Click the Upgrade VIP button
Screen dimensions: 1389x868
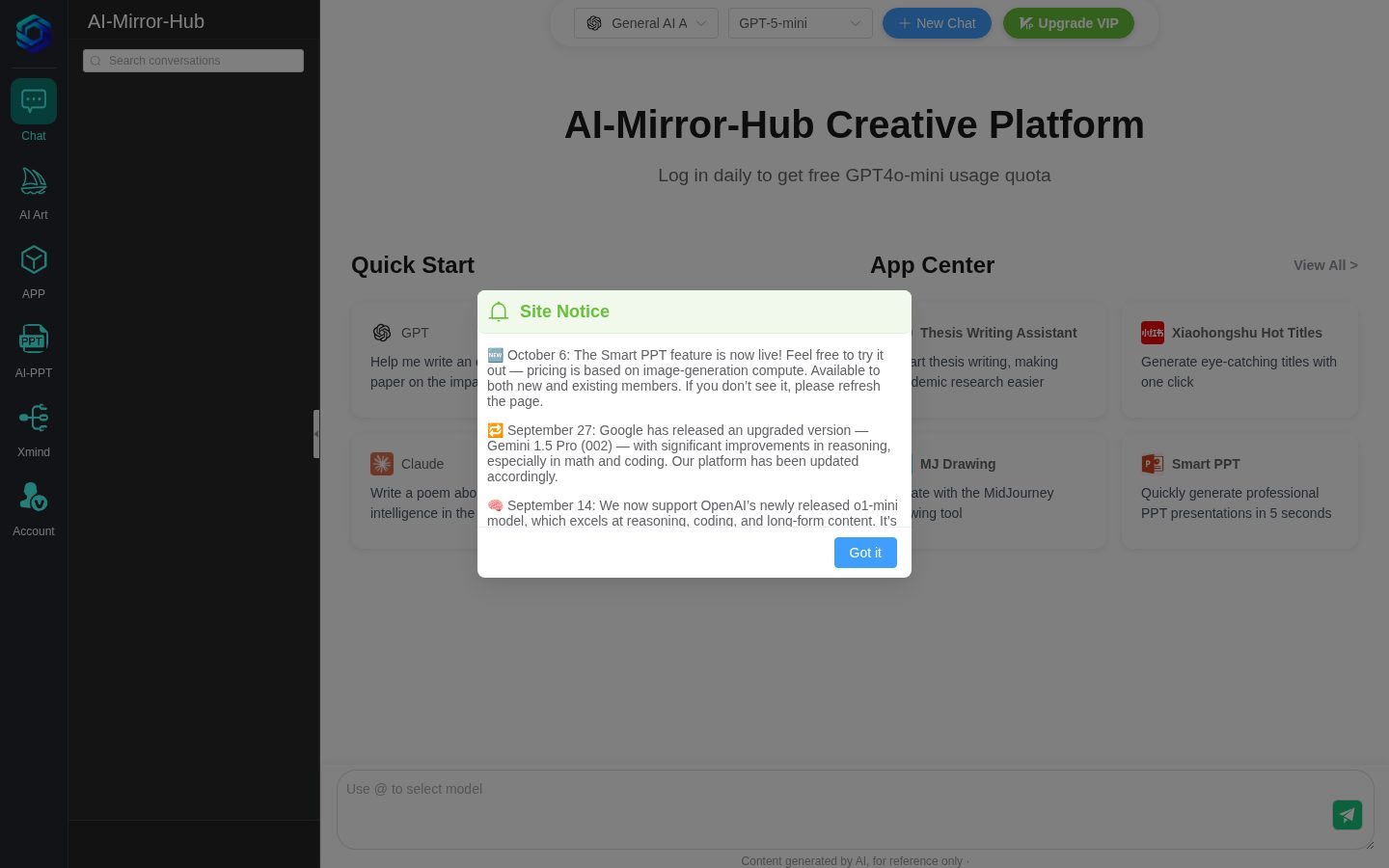[x=1069, y=23]
